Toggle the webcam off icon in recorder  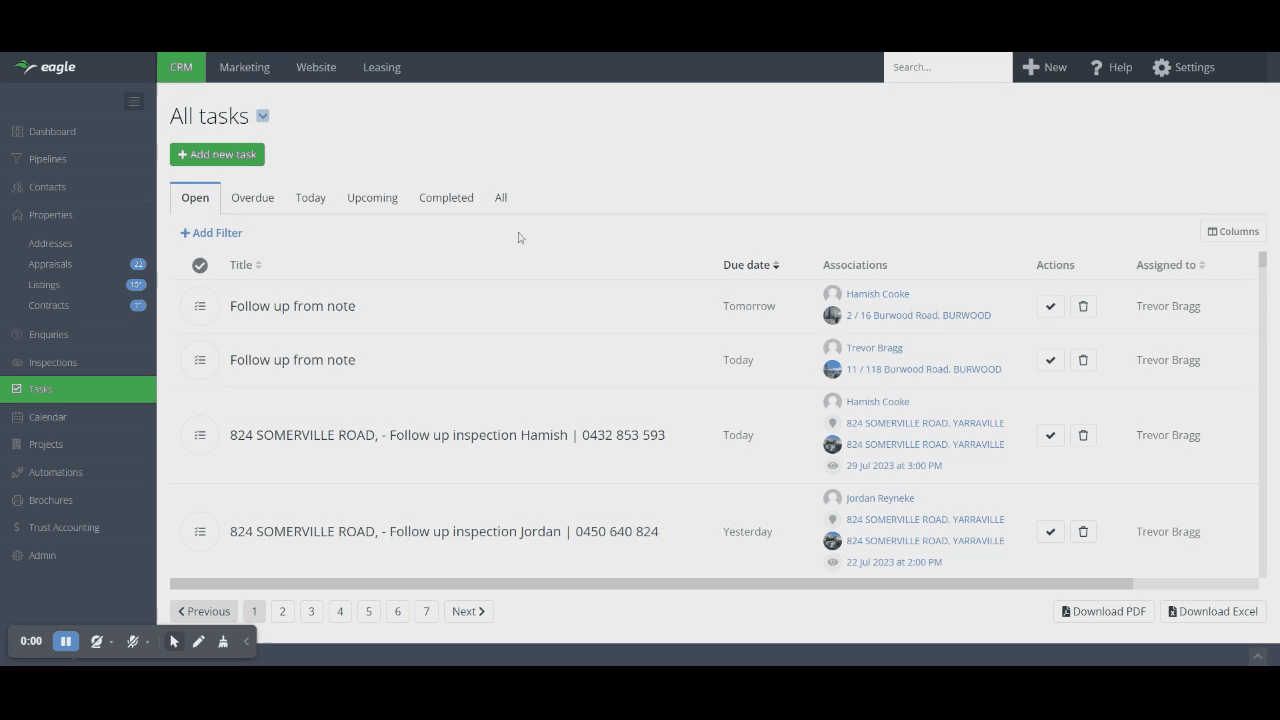[97, 642]
